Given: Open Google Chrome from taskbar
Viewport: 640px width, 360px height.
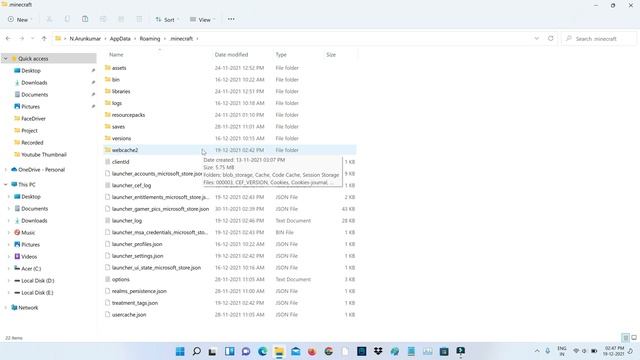Looking at the screenshot, I should tap(329, 351).
